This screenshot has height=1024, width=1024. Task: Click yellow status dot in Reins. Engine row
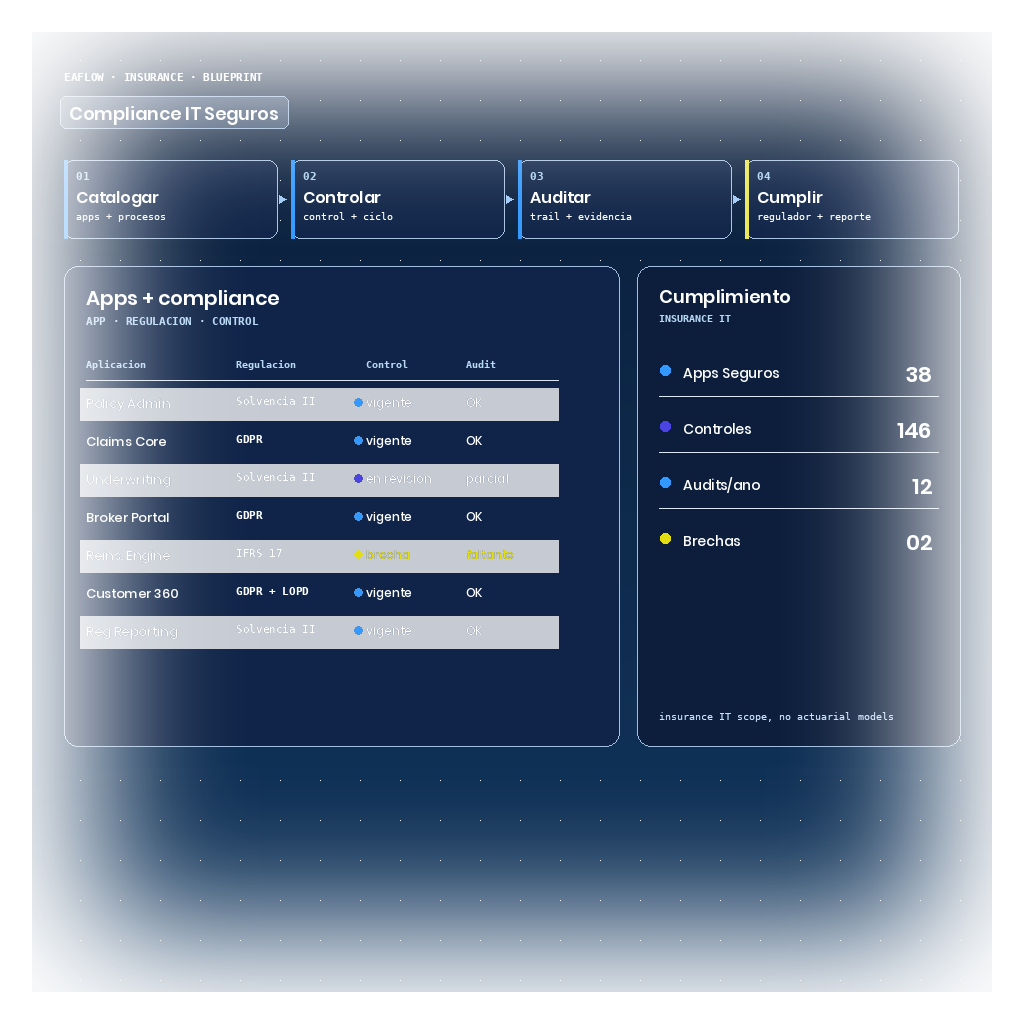[358, 554]
